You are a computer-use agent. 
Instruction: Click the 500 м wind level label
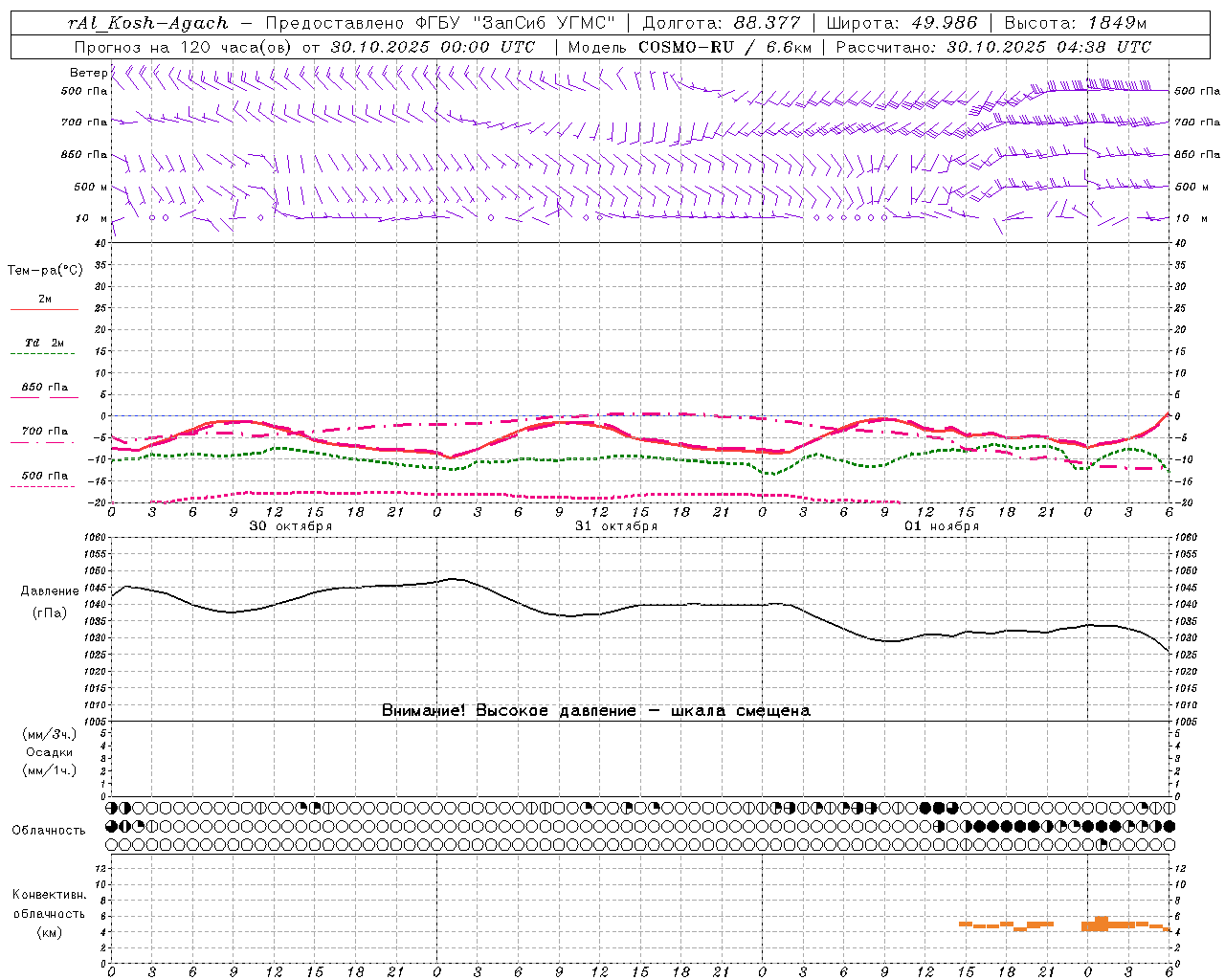[x=85, y=187]
